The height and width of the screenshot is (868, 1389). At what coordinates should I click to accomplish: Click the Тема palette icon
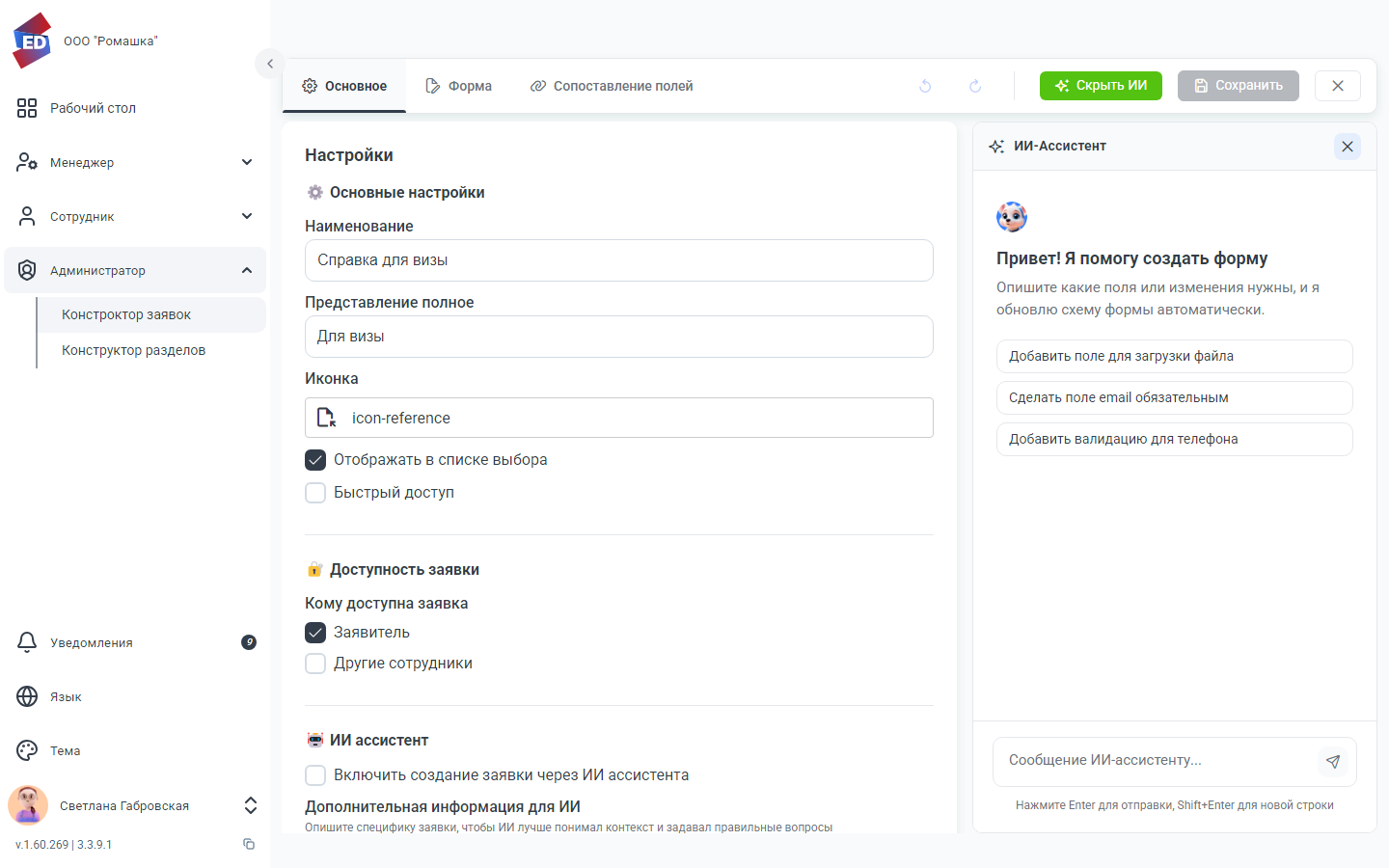[x=27, y=750]
